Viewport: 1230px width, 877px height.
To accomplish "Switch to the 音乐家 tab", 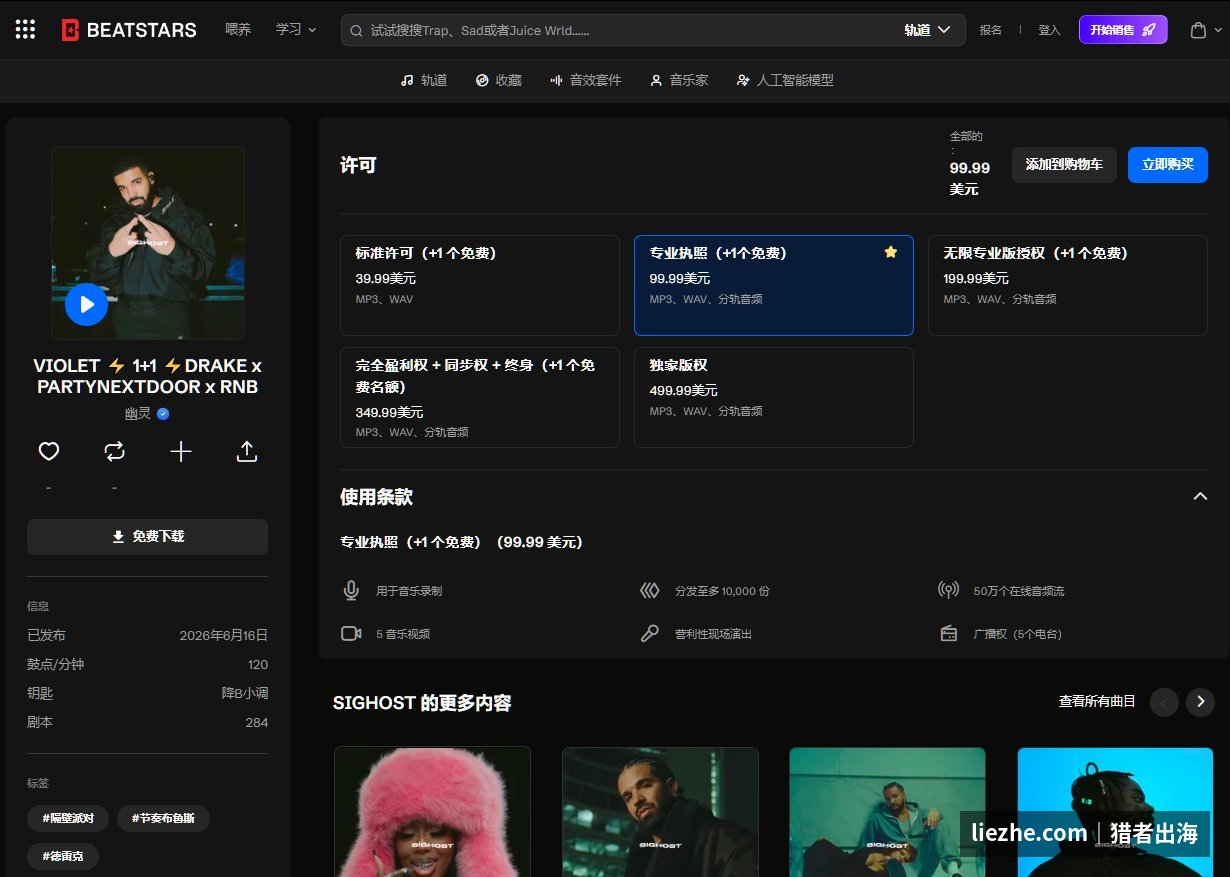I will [679, 80].
